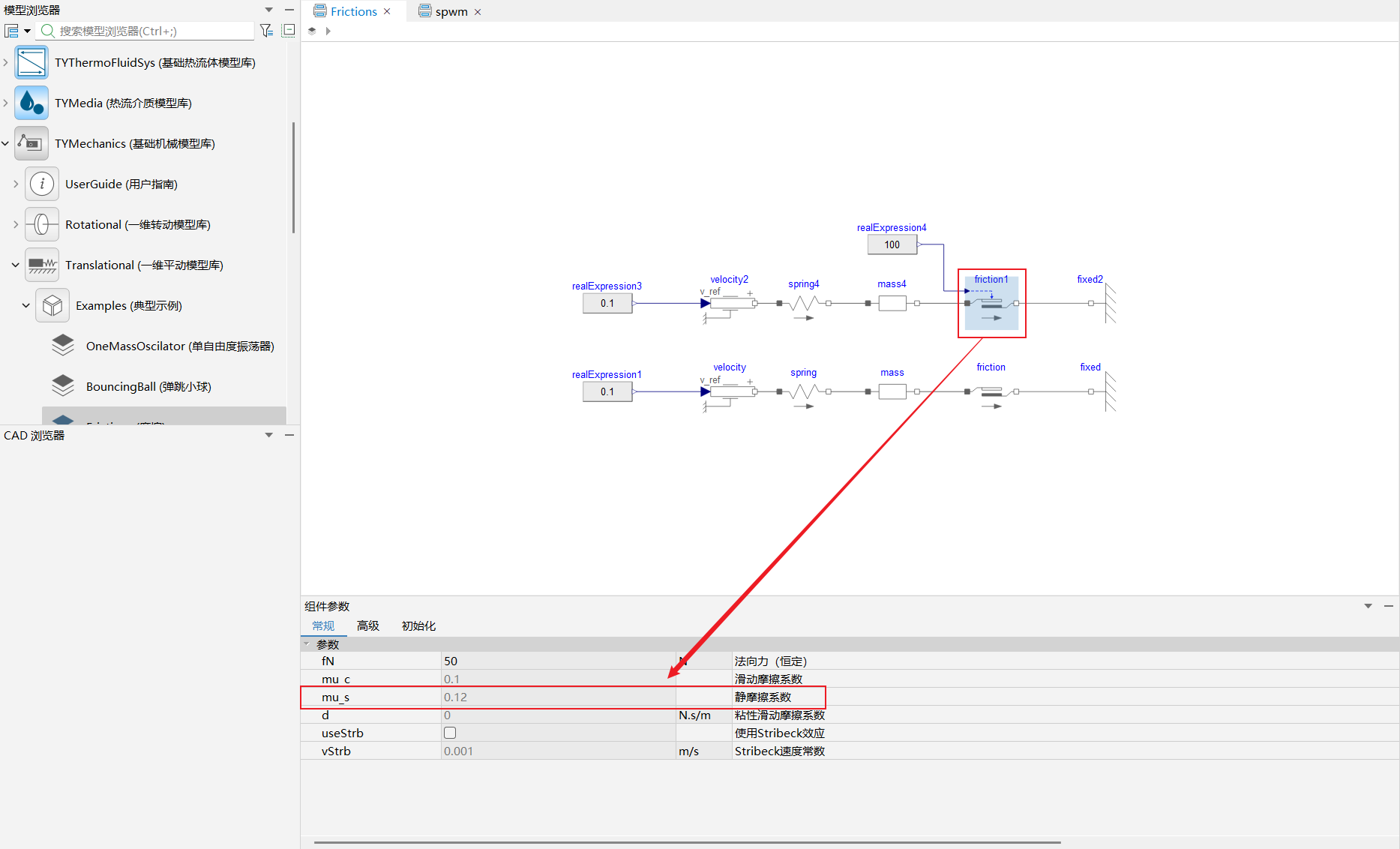Switch to the spwm tab
The width and height of the screenshot is (1400, 849).
pos(451,11)
